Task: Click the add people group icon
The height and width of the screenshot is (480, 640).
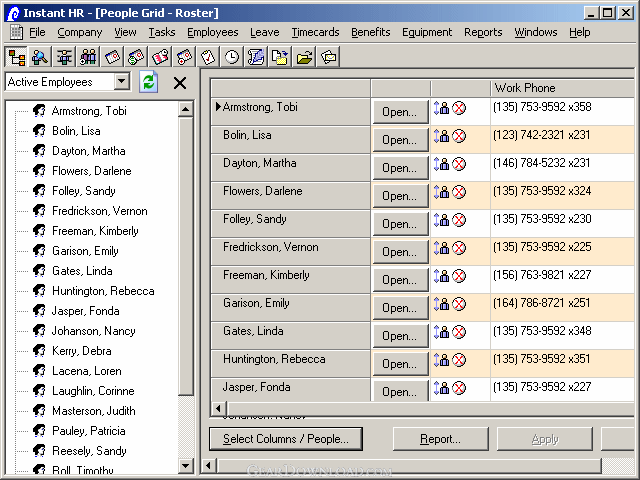Action: [x=88, y=57]
